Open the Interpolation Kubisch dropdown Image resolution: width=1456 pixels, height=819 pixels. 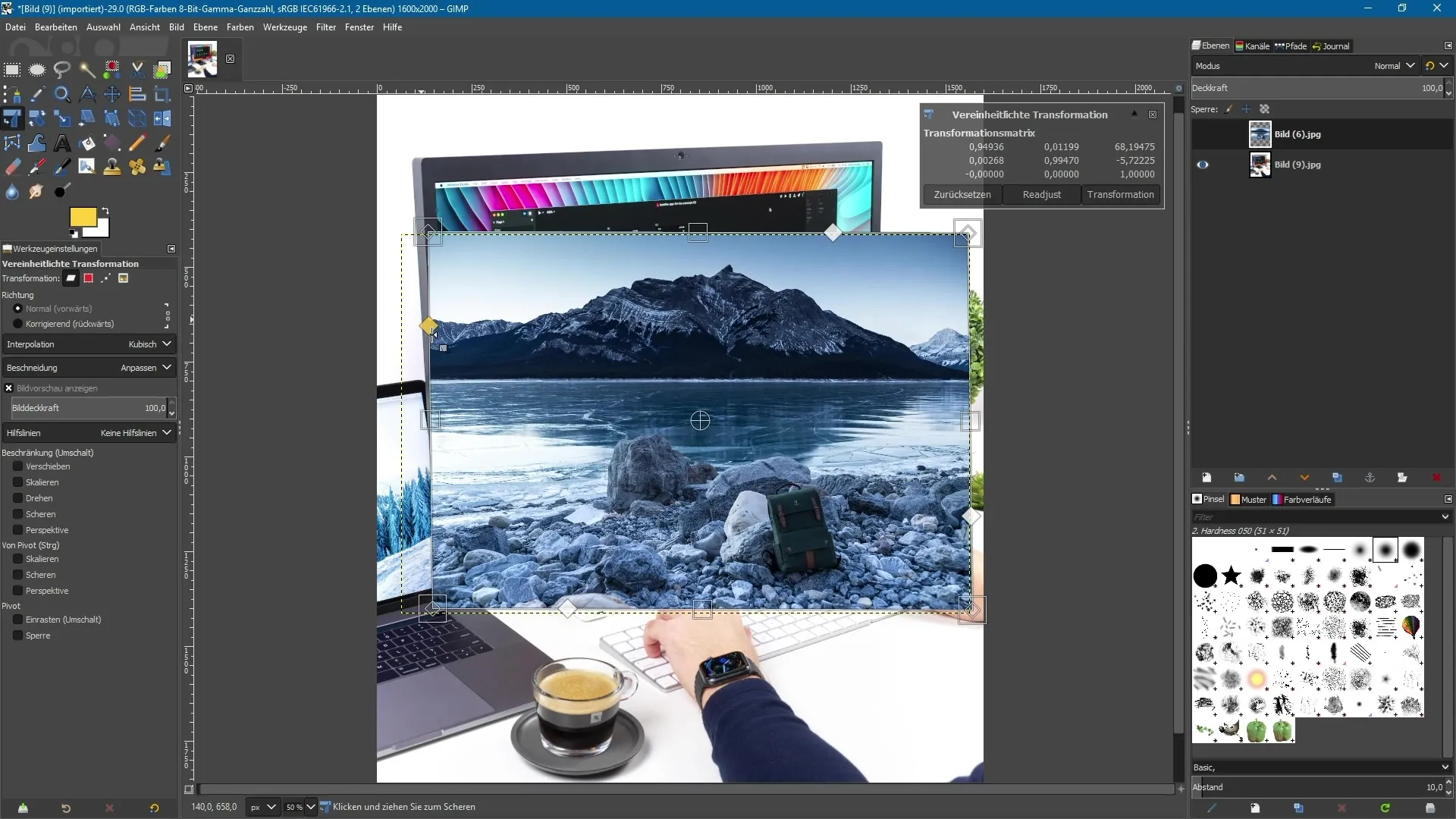(x=89, y=344)
